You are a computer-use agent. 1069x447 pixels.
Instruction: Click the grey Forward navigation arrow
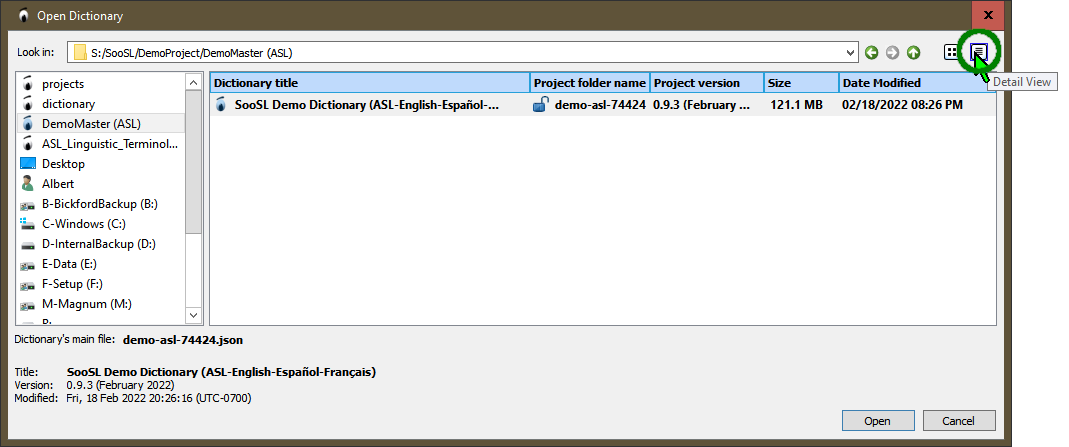point(892,52)
